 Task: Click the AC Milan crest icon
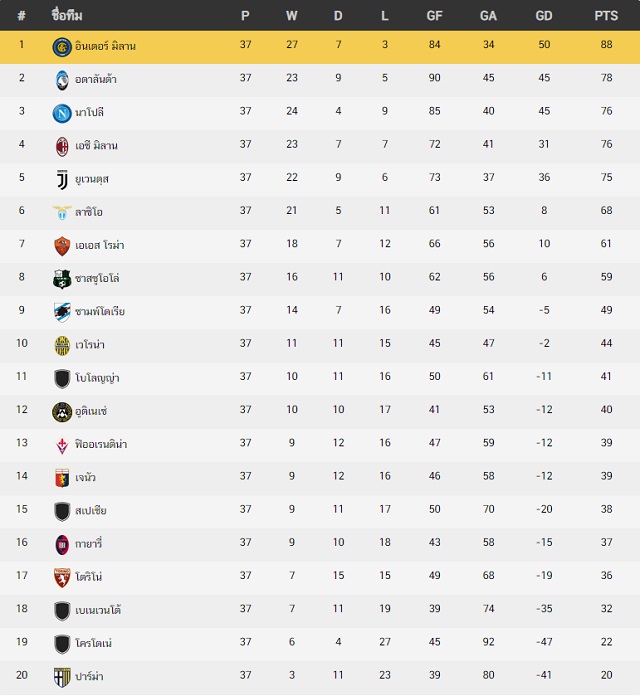[62, 146]
